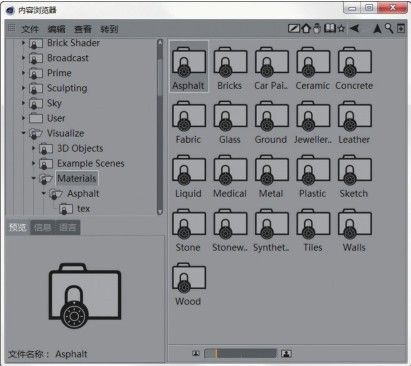Click the home icon in toolbar
The height and width of the screenshot is (366, 411).
(x=306, y=29)
